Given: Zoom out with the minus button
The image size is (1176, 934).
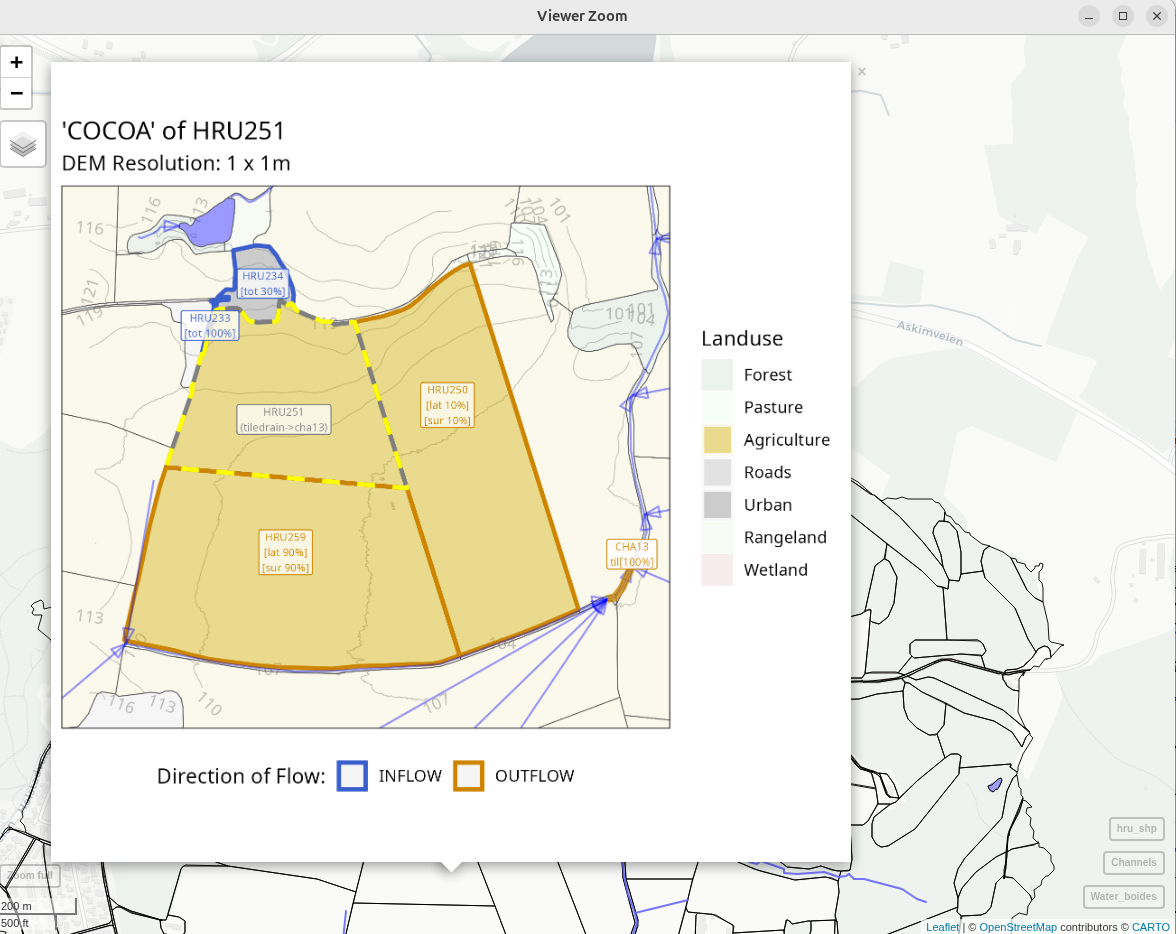Looking at the screenshot, I should point(17,93).
